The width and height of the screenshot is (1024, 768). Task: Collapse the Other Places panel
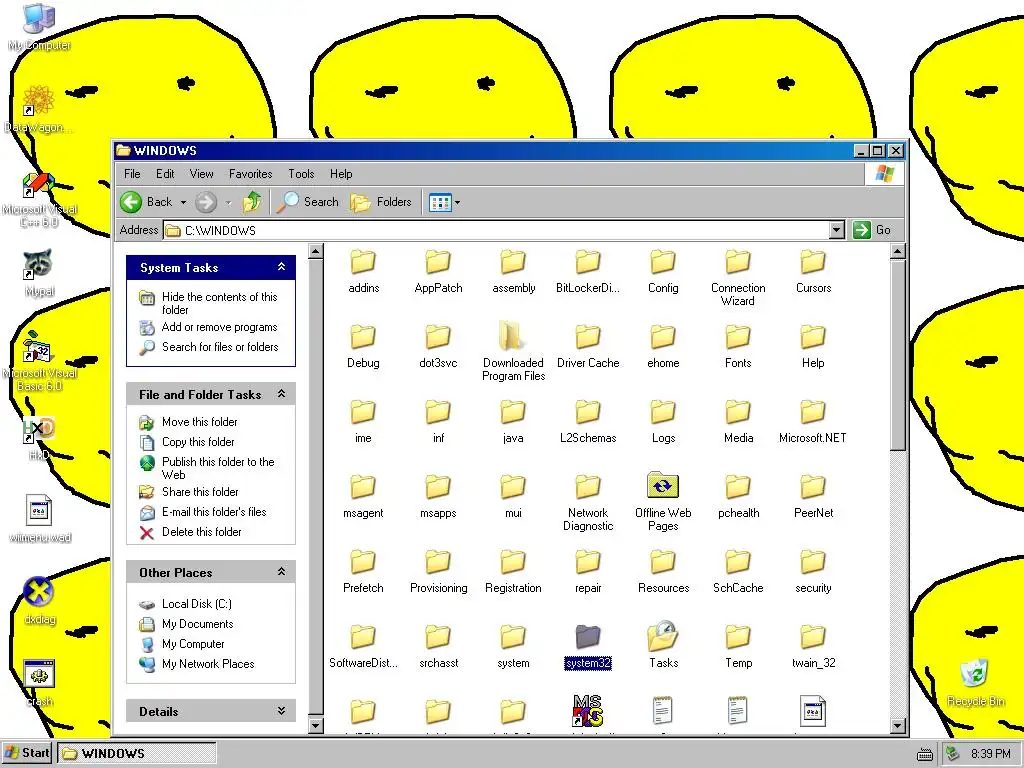pyautogui.click(x=281, y=572)
